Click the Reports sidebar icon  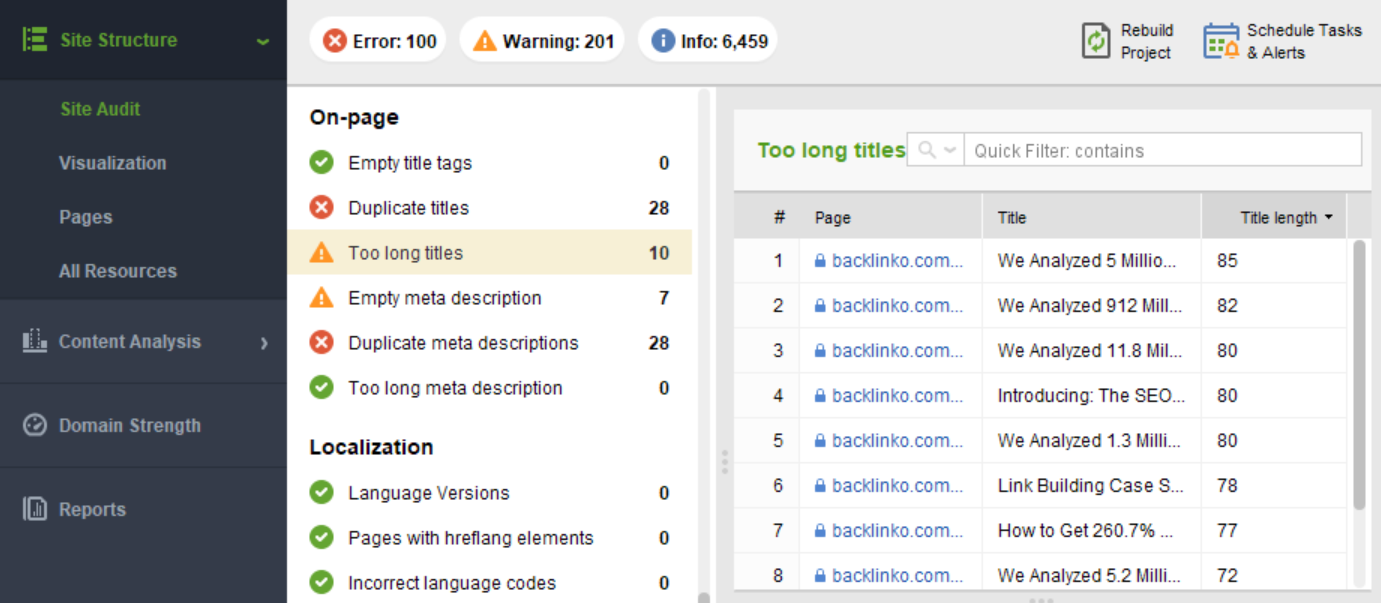tap(35, 509)
